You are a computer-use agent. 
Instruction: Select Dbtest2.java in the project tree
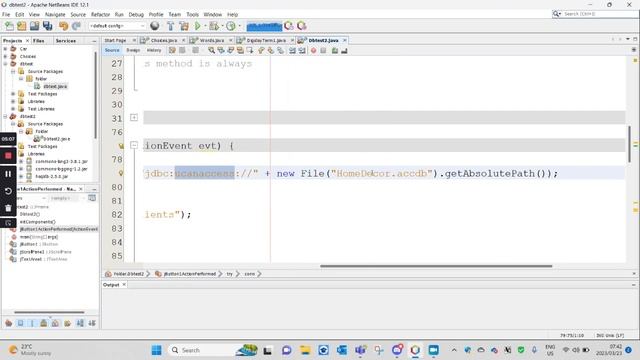(x=57, y=139)
